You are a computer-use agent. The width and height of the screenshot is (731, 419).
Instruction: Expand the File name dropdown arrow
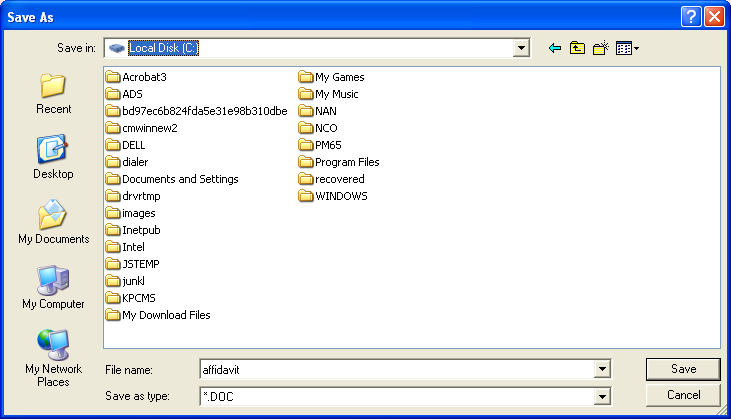(x=602, y=370)
